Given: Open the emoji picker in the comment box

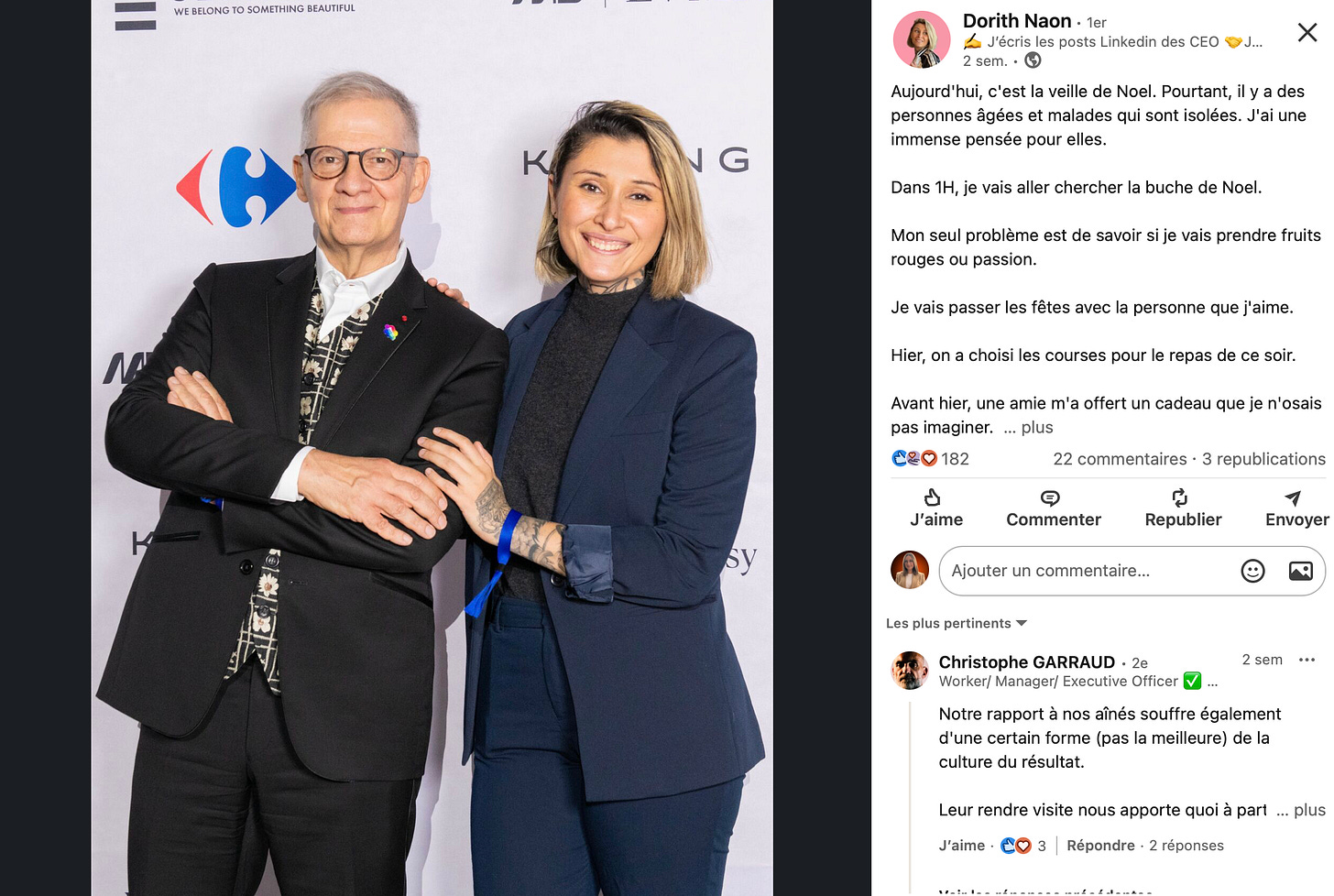Looking at the screenshot, I should (1252, 571).
